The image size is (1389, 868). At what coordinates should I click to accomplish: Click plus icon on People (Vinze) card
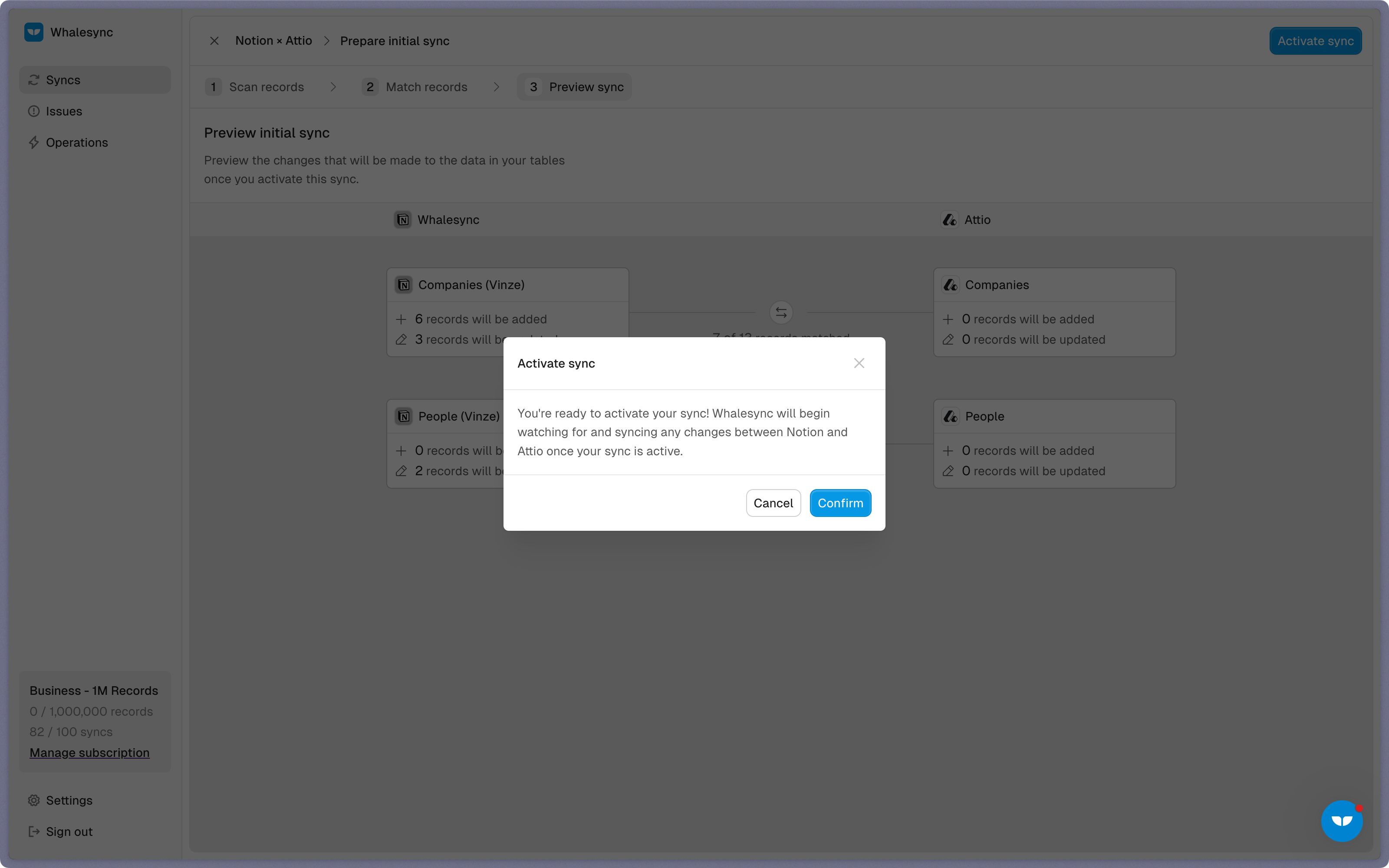coord(401,450)
